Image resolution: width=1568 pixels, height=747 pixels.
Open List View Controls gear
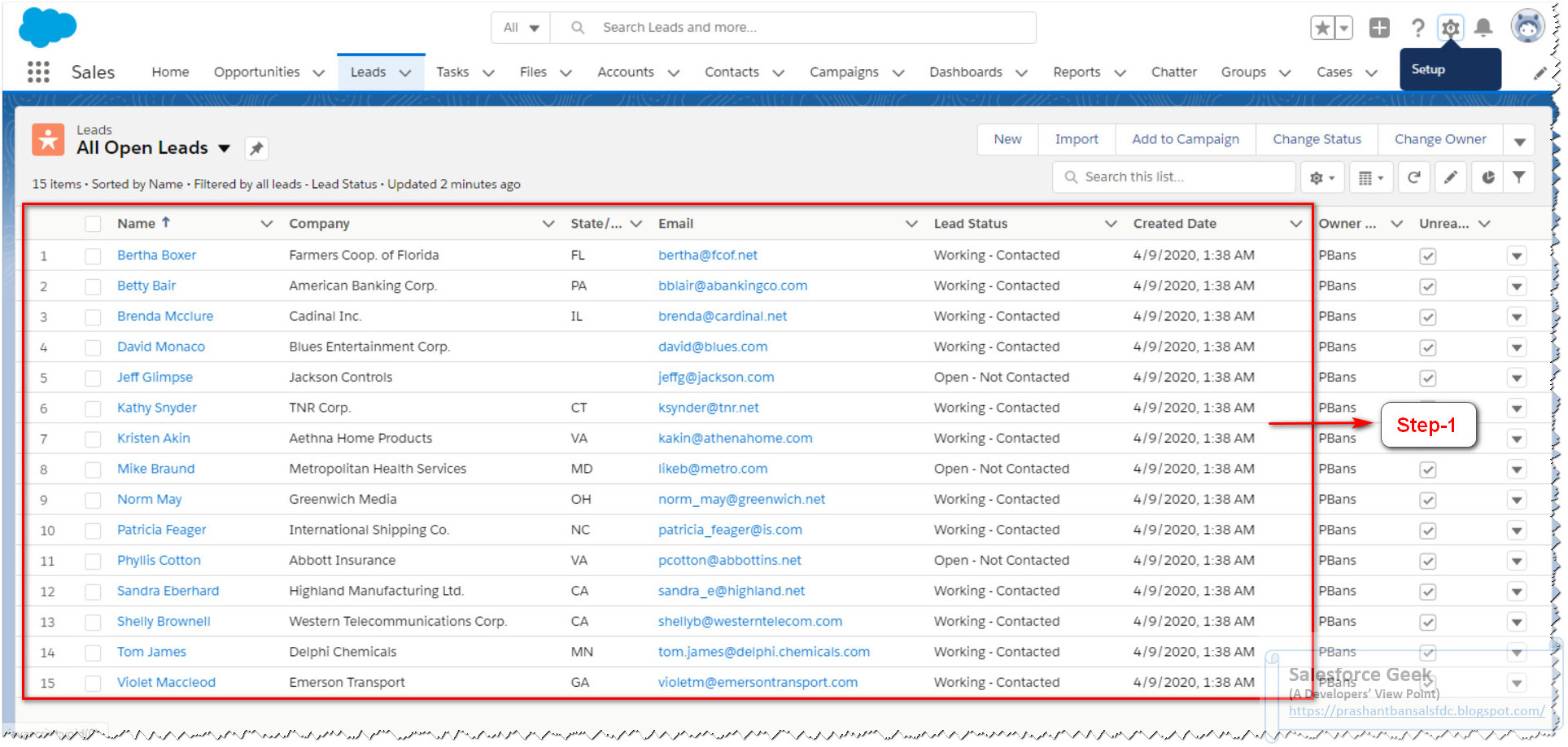tap(1322, 177)
